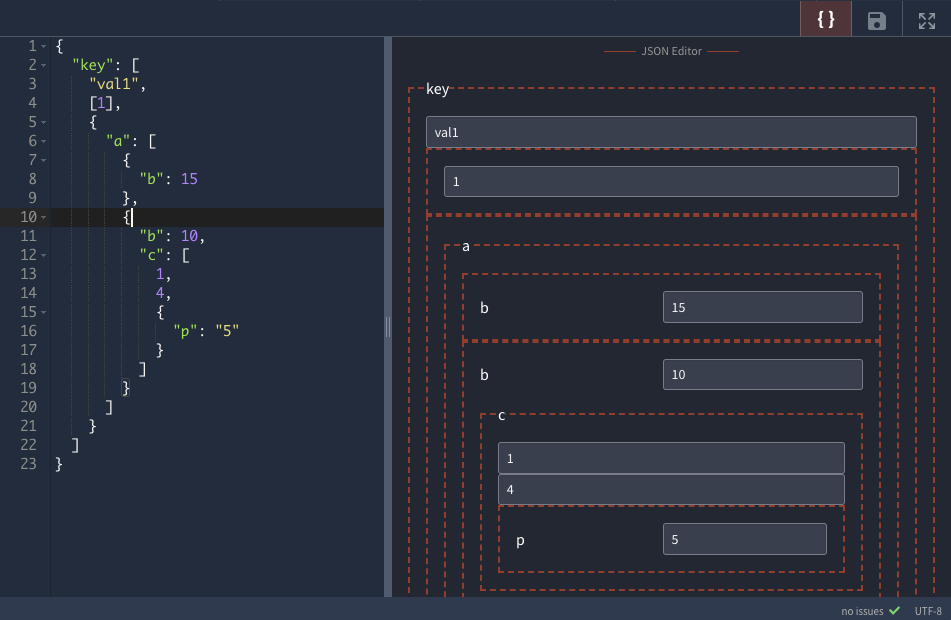Click string "5" on line 16
This screenshot has height=620, width=951.
[x=227, y=331]
